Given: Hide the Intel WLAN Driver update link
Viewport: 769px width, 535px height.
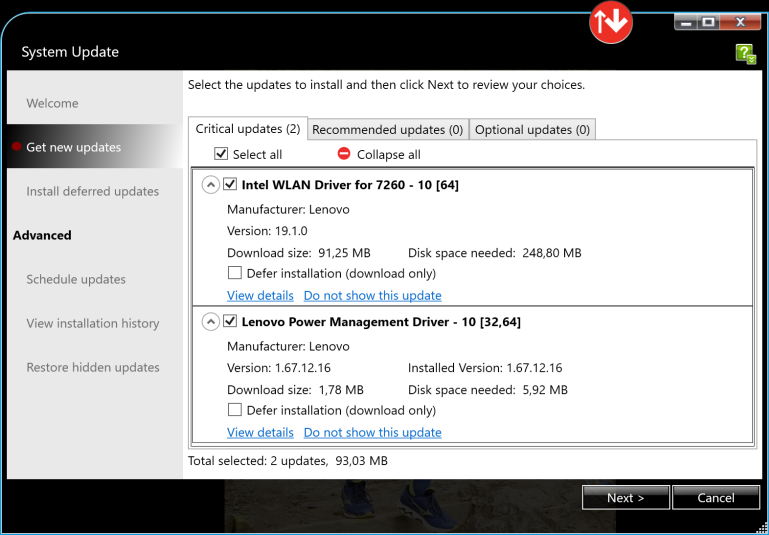Looking at the screenshot, I should point(373,296).
